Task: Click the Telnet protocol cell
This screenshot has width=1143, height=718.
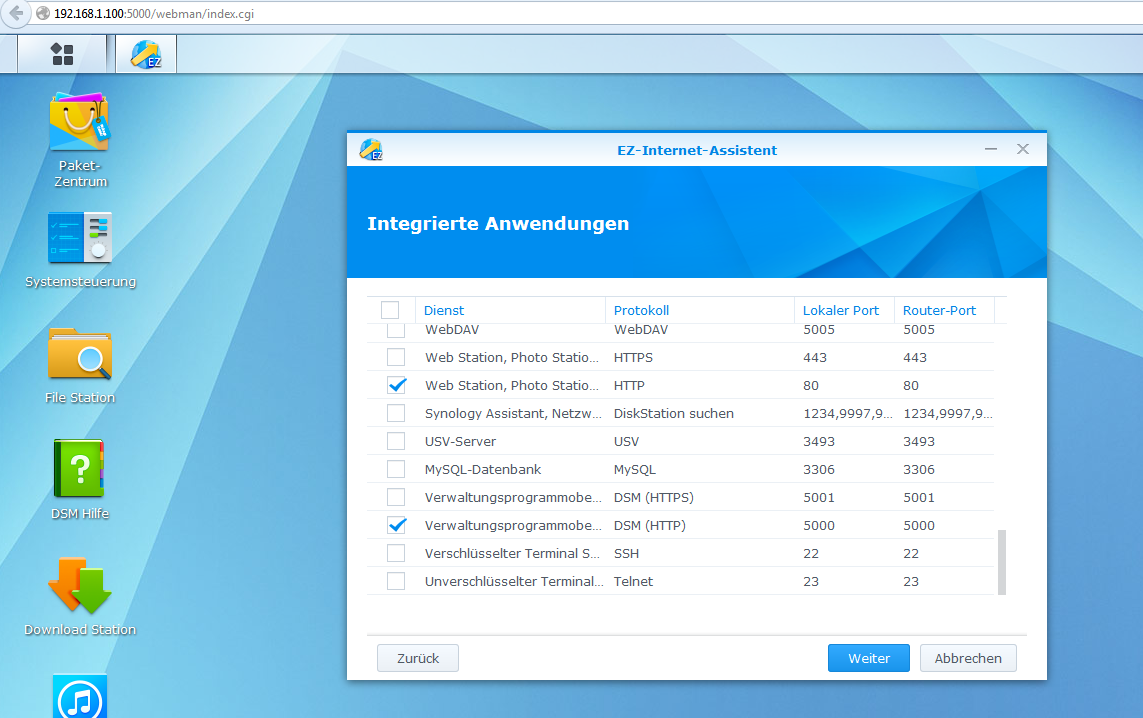Action: click(633, 582)
